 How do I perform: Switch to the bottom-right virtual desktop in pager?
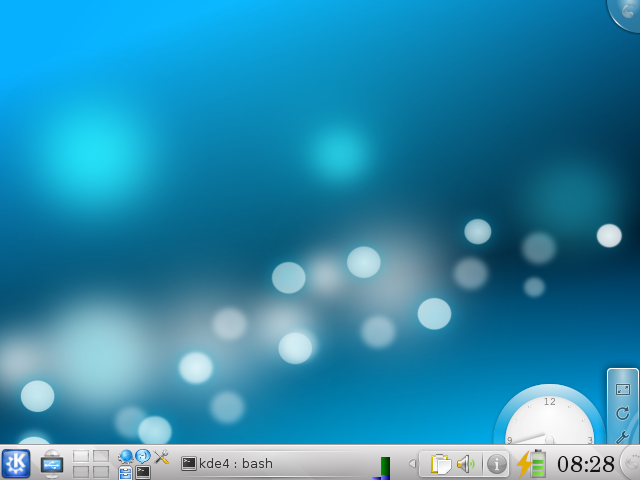(101, 472)
